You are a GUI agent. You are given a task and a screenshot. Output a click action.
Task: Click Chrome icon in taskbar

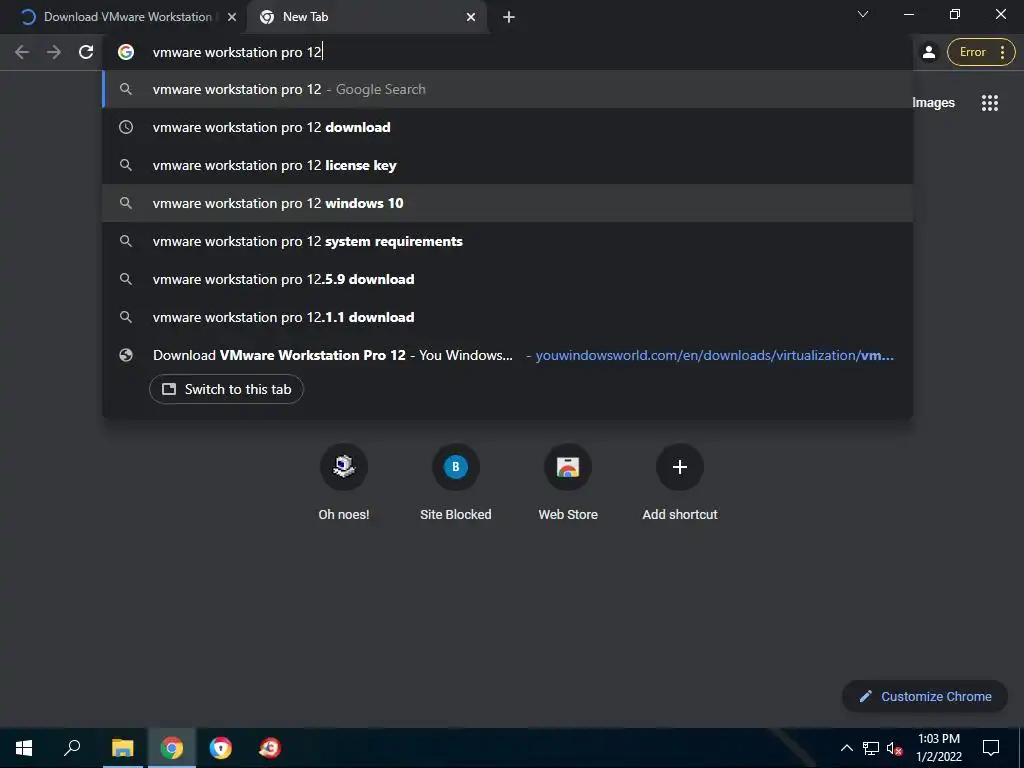point(172,748)
